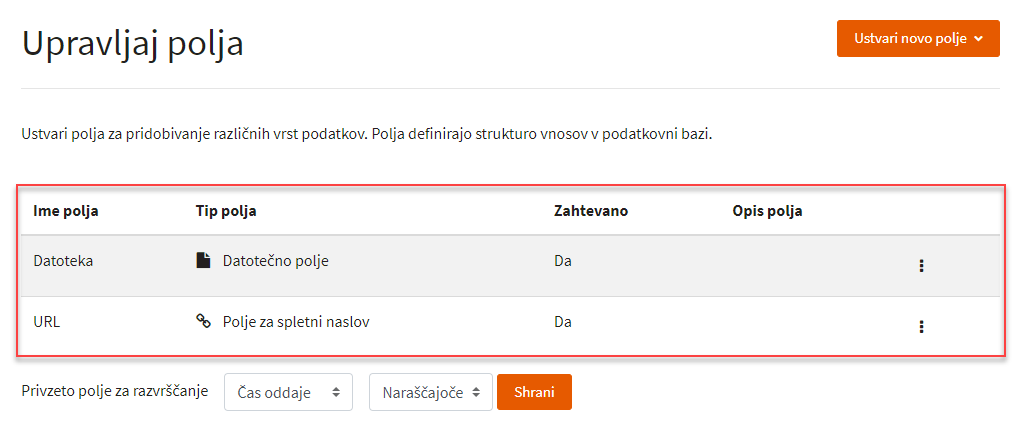The width and height of the screenshot is (1032, 429).
Task: Select the Datoteka field name
Action: tap(63, 261)
